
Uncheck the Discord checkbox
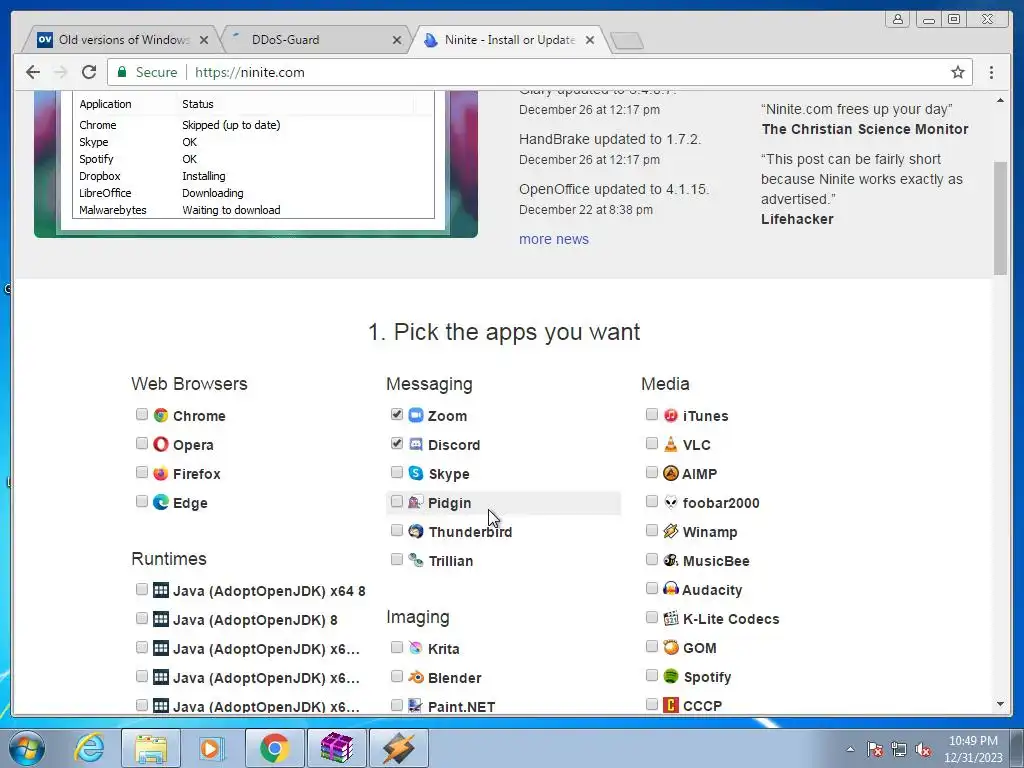(396, 443)
